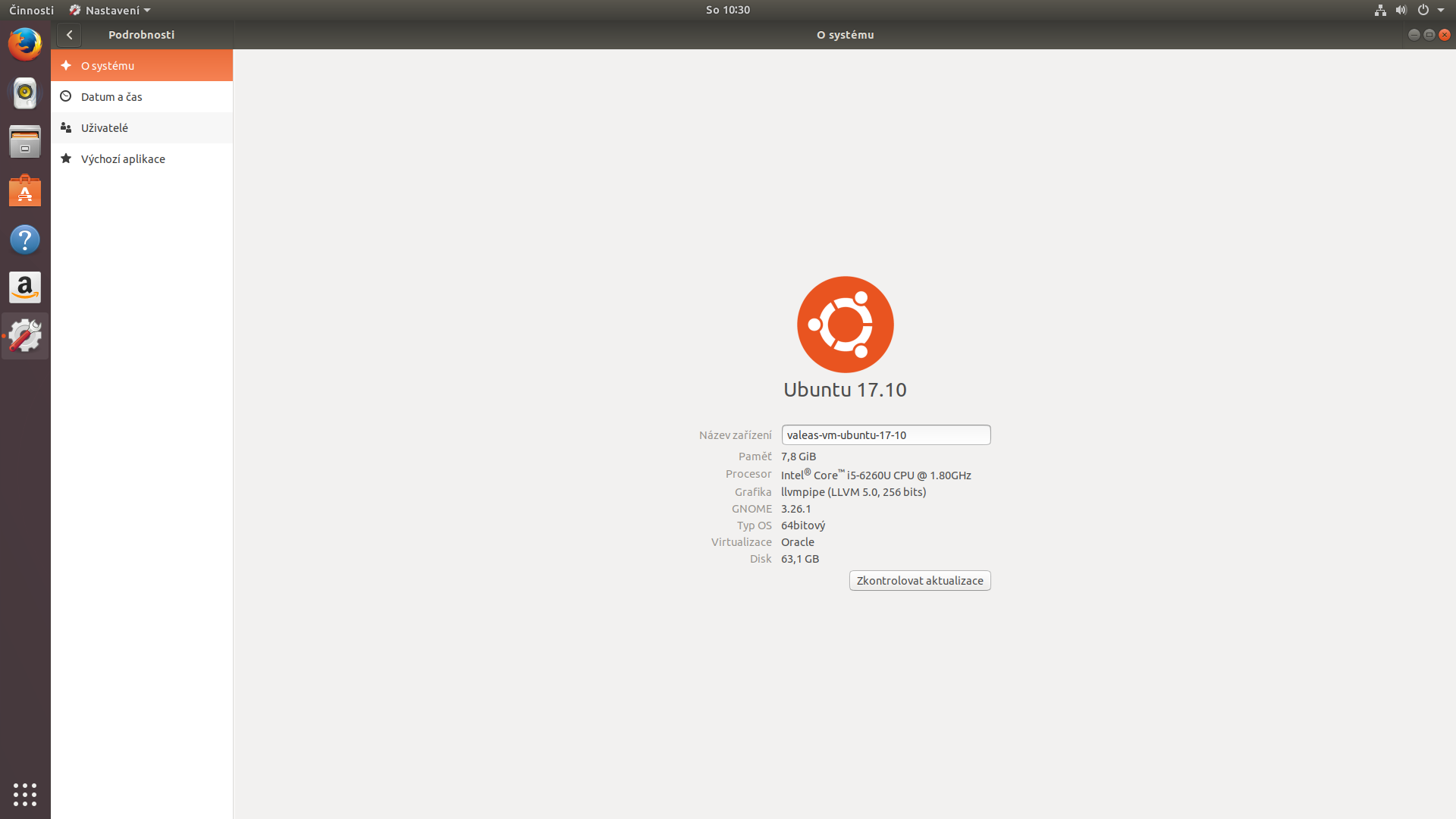Click the Ubuntu logo image
The width and height of the screenshot is (1456, 819).
point(846,325)
